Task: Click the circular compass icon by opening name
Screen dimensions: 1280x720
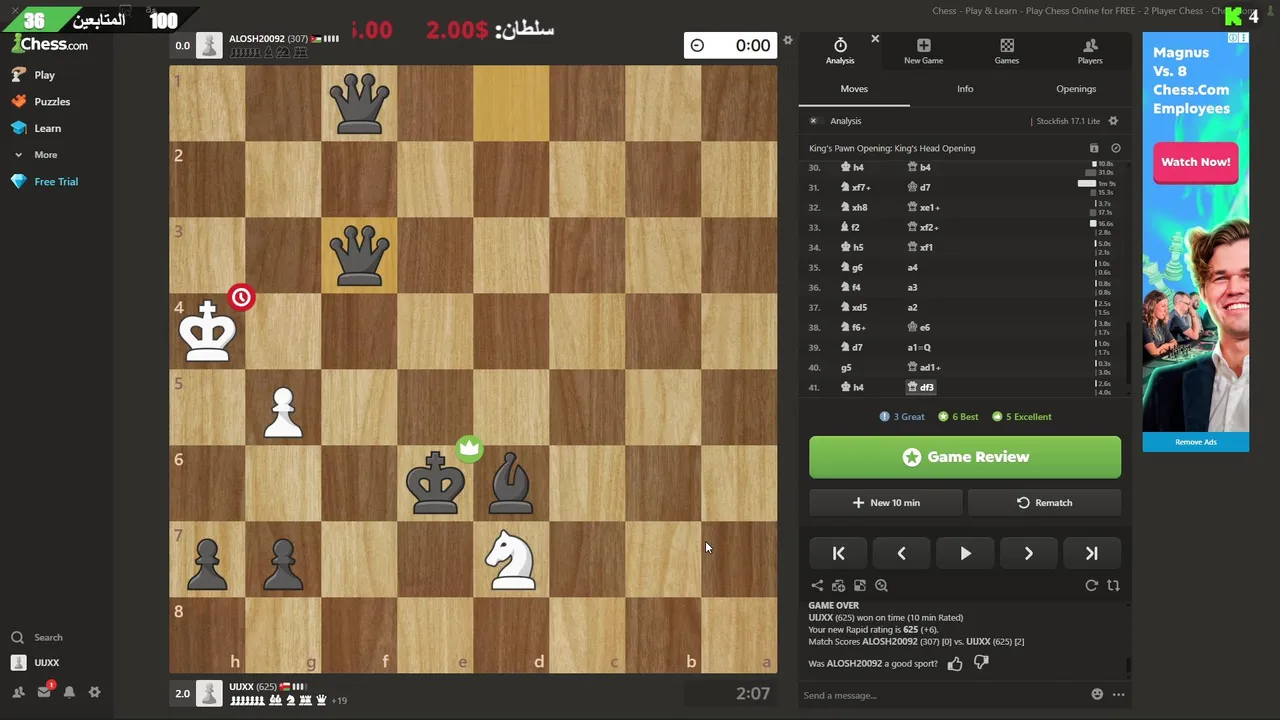Action: coord(1116,148)
